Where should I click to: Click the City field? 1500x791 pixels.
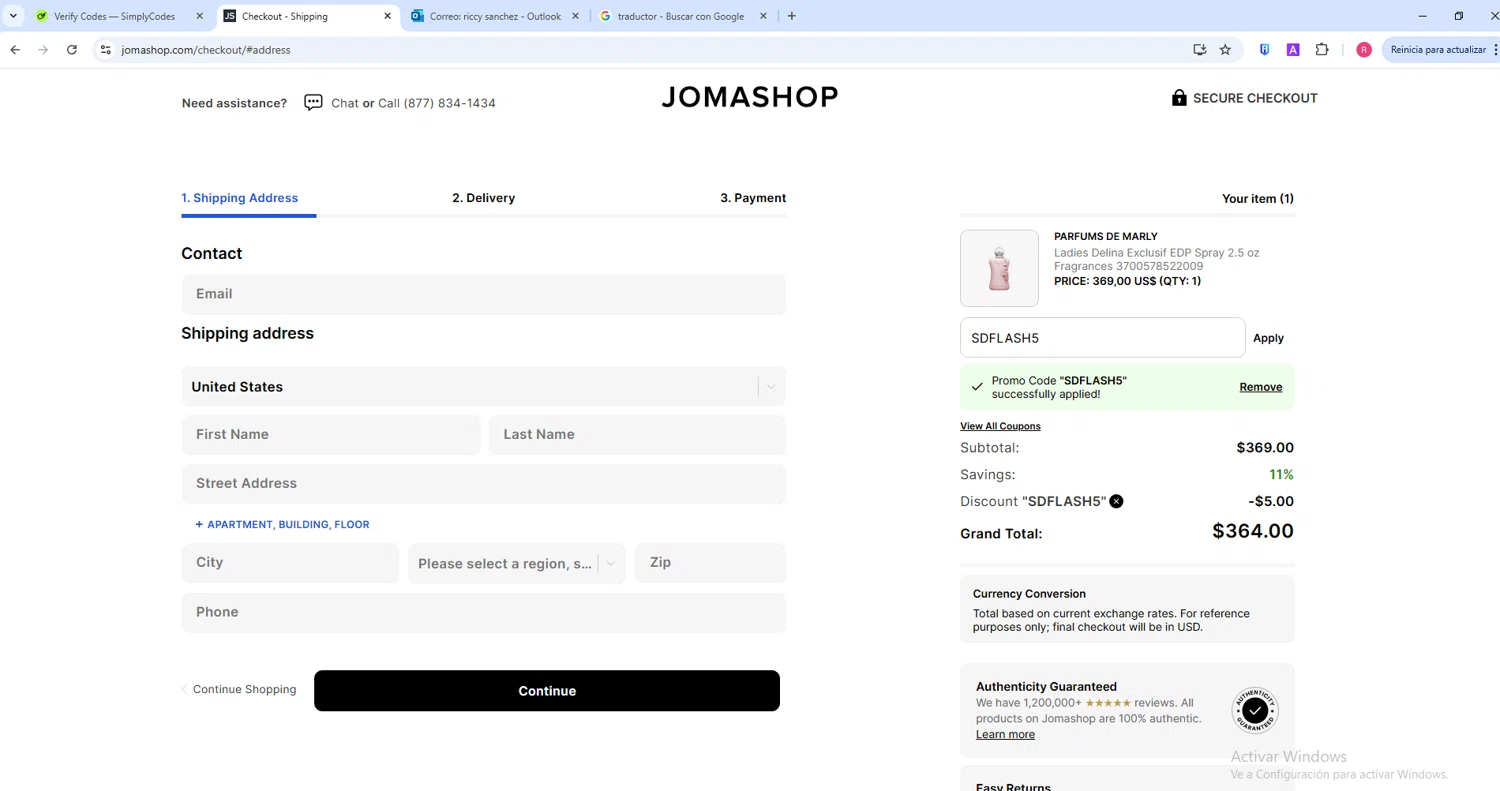(x=290, y=563)
